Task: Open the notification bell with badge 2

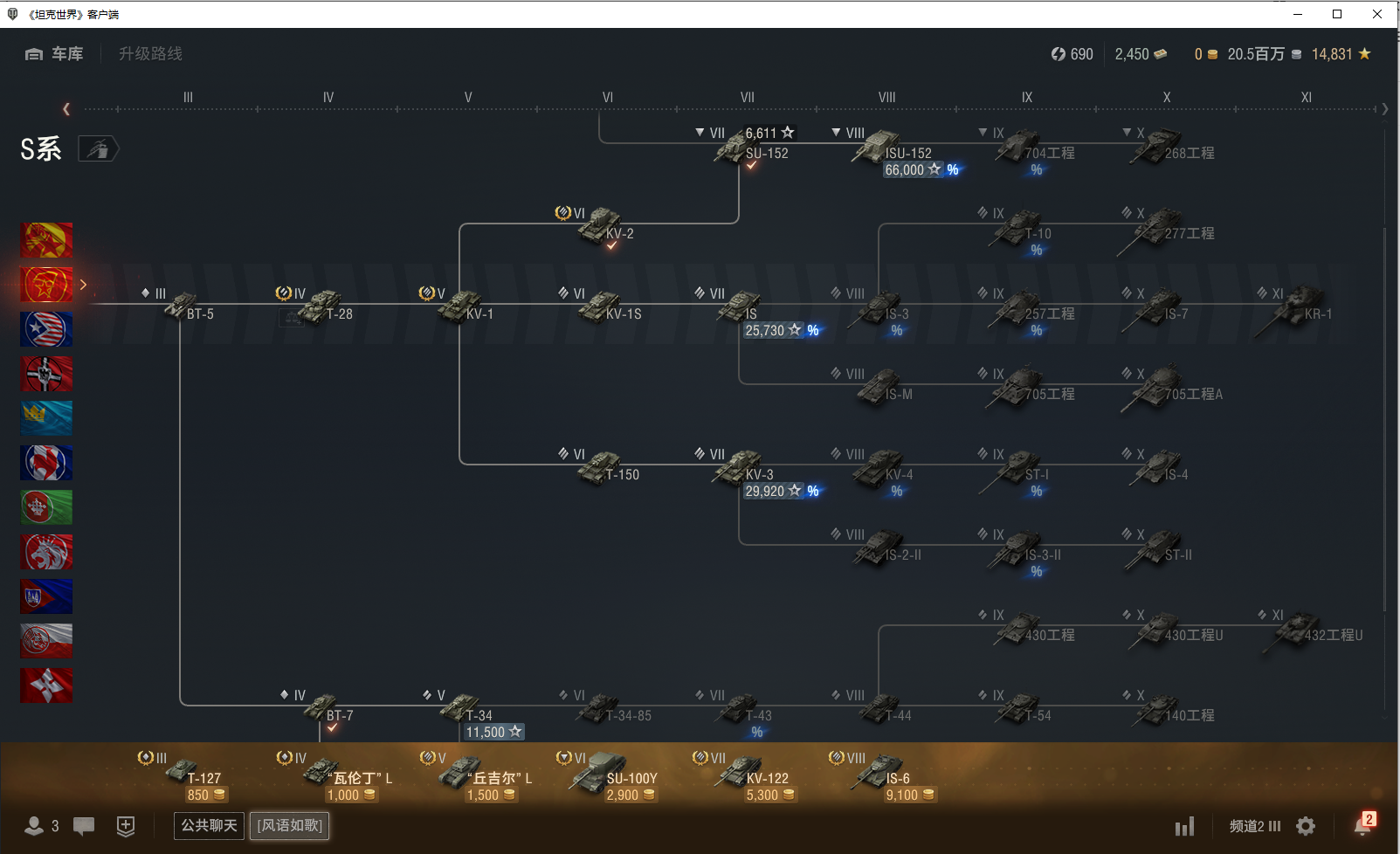Action: [1363, 823]
